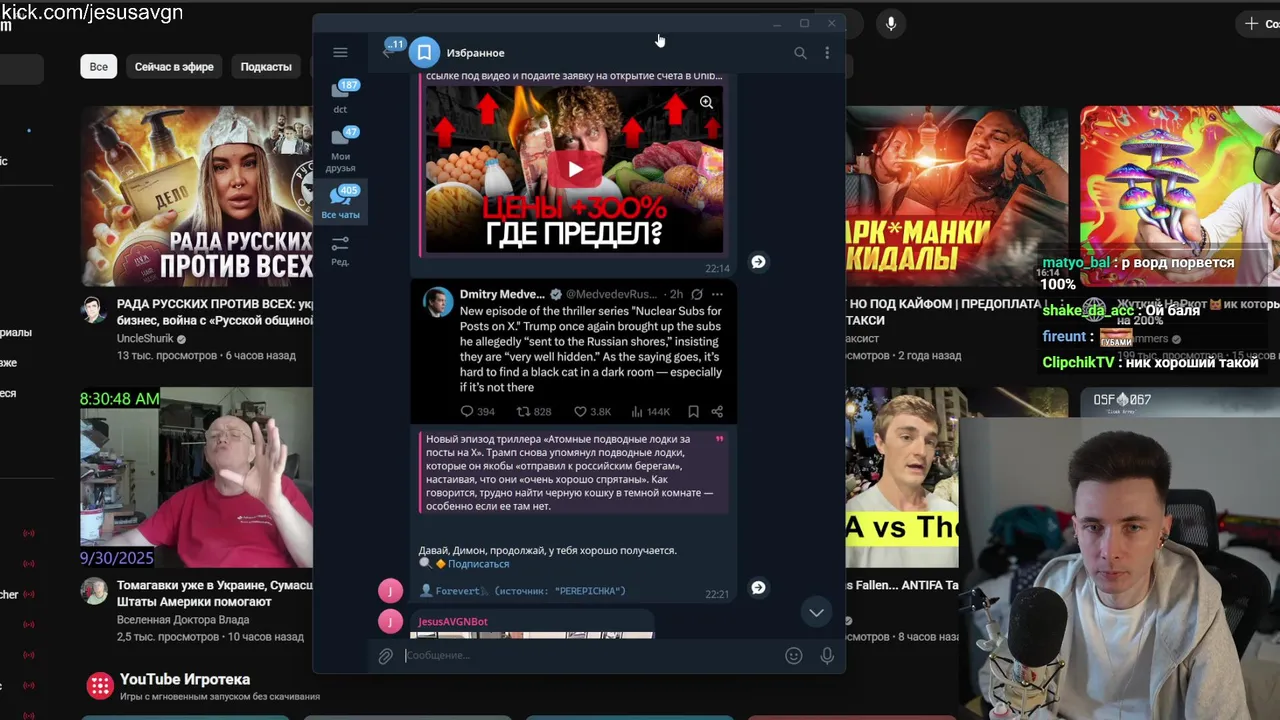Open the Вселенная Доктора Влада channel avatar

point(94,590)
